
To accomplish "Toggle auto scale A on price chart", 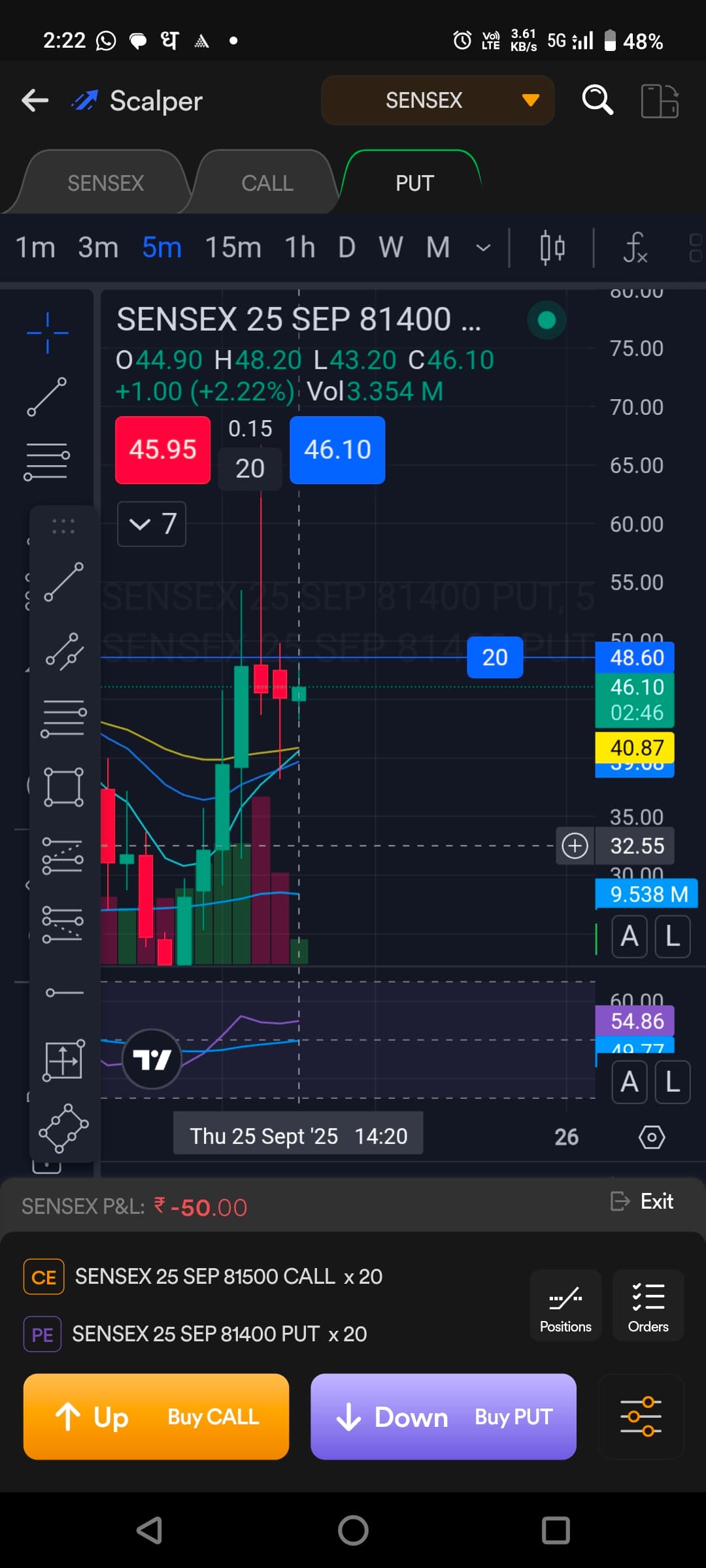I will tap(629, 936).
